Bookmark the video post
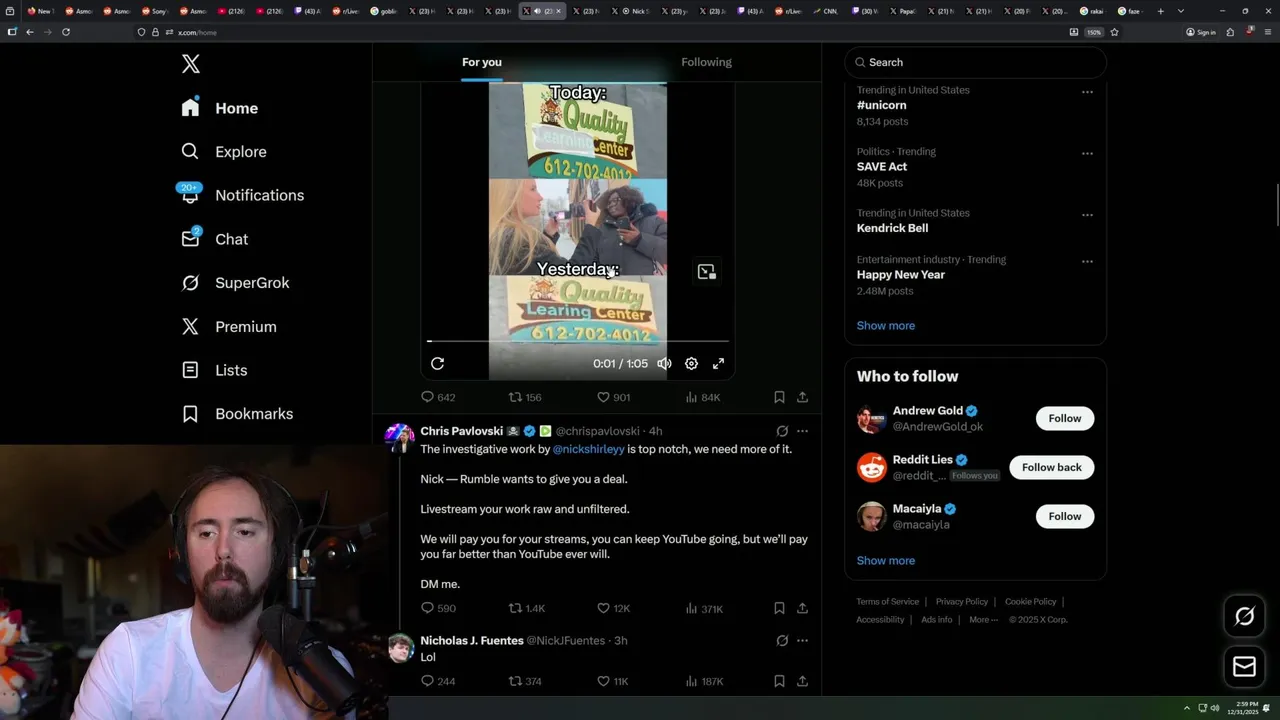This screenshot has width=1280, height=720. coord(779,397)
